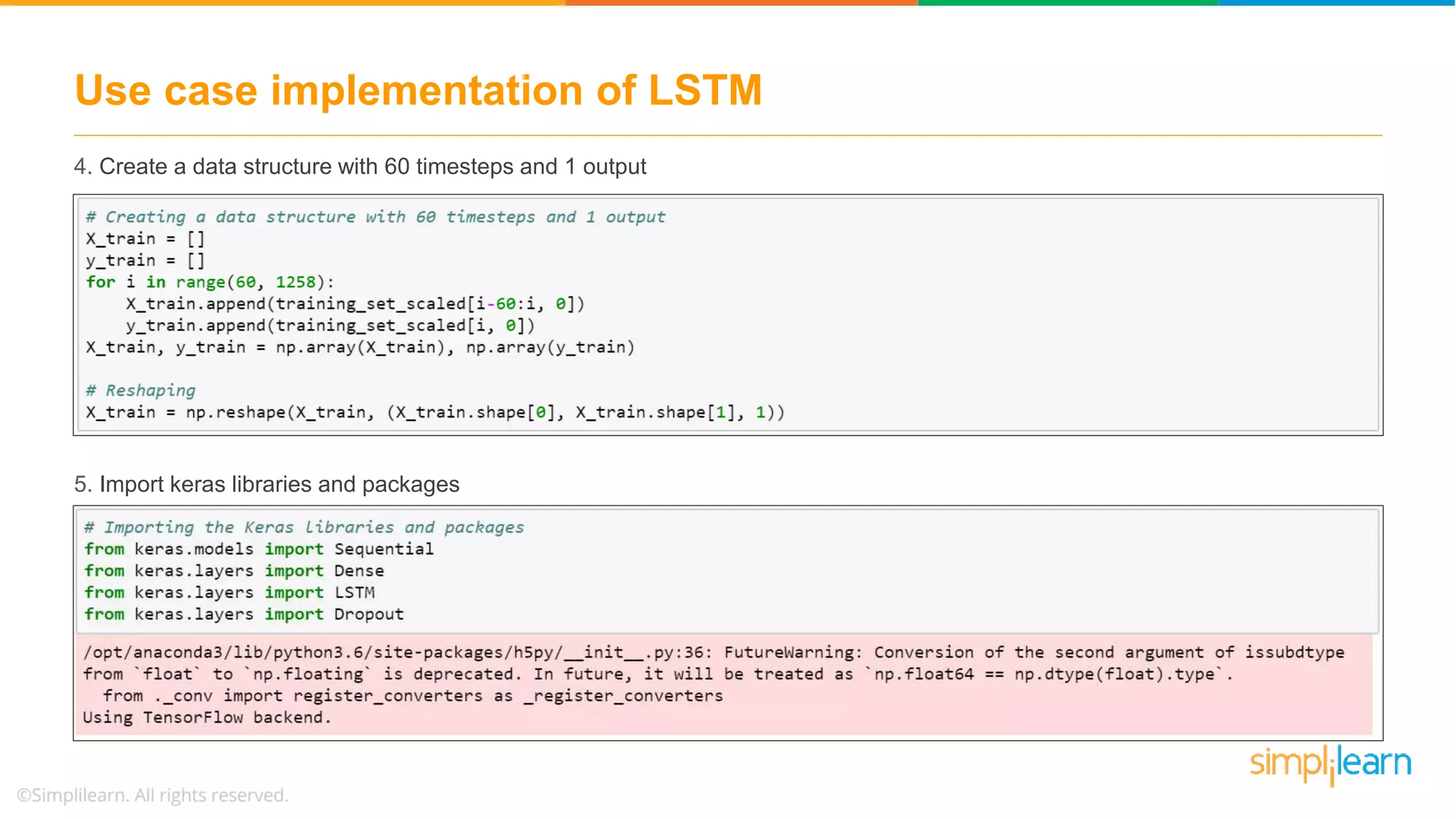1456x819 pixels.
Task: Click the slide title 'Use case implementation of LSTM'
Action: (x=418, y=91)
